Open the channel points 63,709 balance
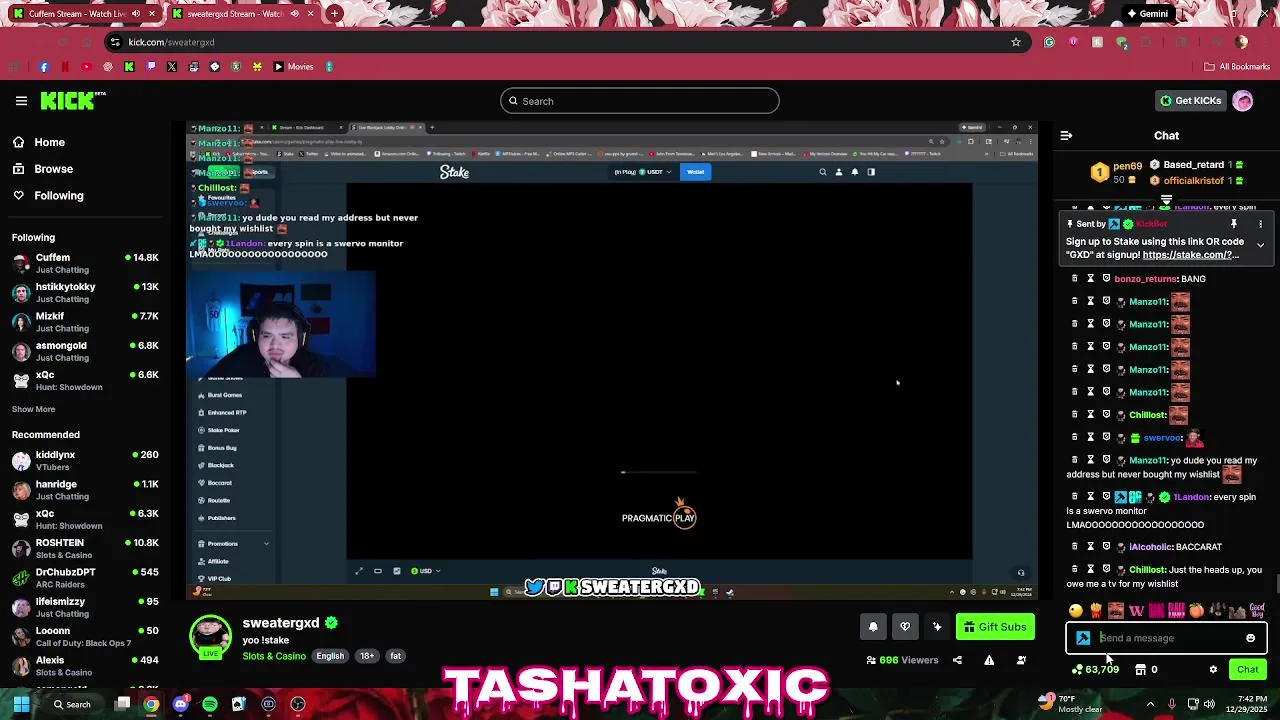The image size is (1280, 720). tap(1095, 670)
